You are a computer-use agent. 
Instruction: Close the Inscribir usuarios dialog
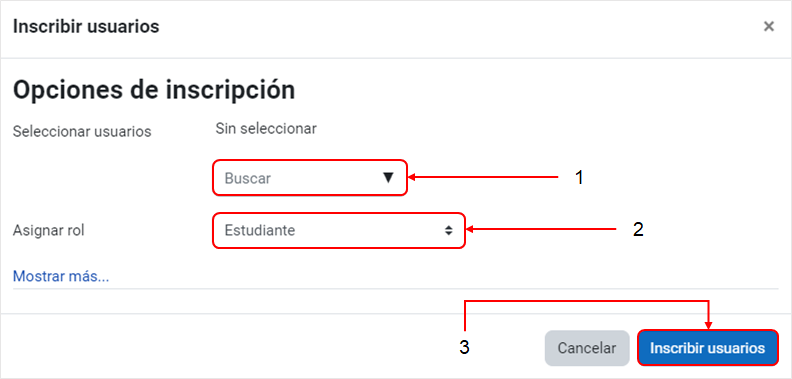pos(768,26)
